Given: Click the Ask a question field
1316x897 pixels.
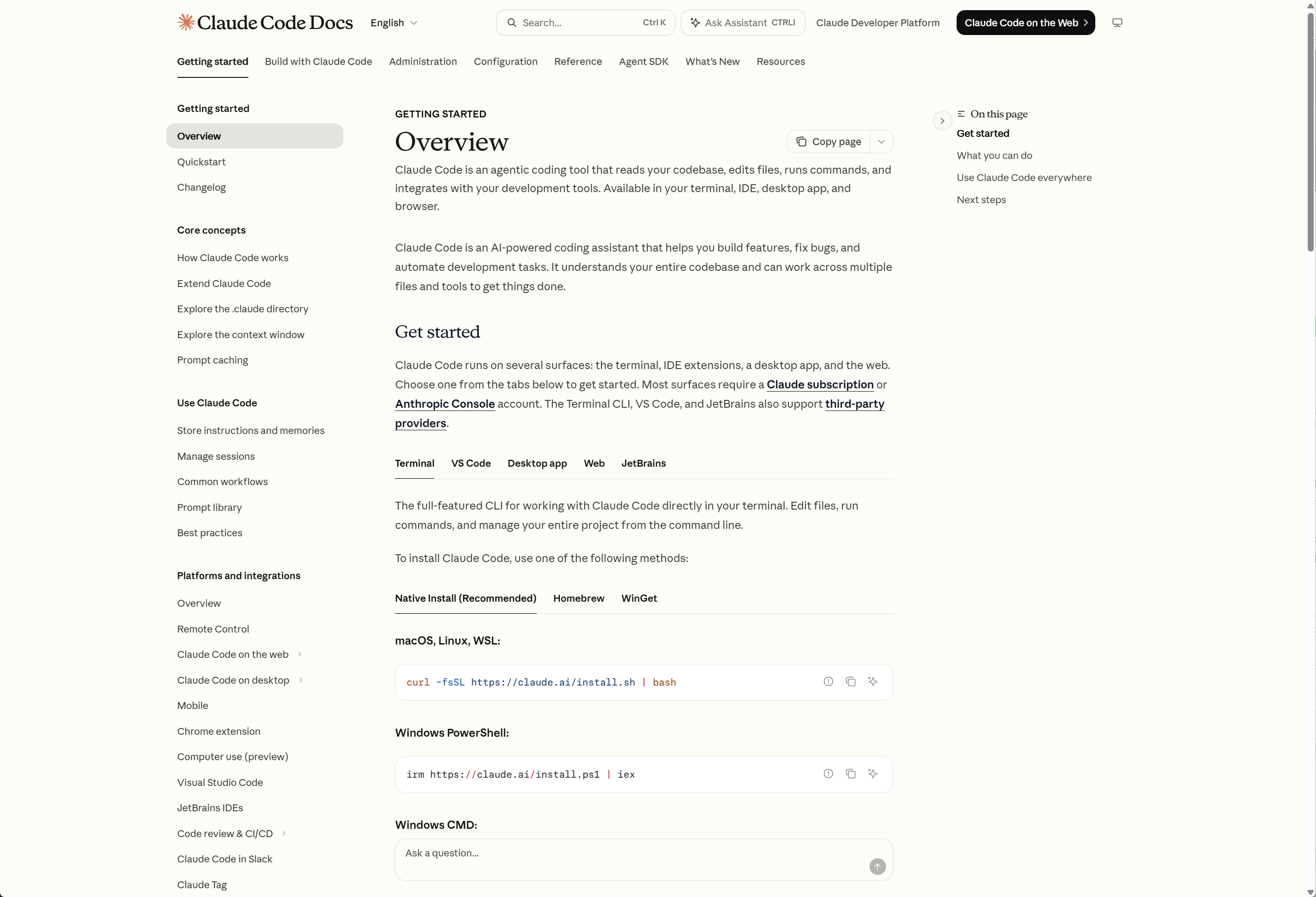Looking at the screenshot, I should pyautogui.click(x=634, y=853).
